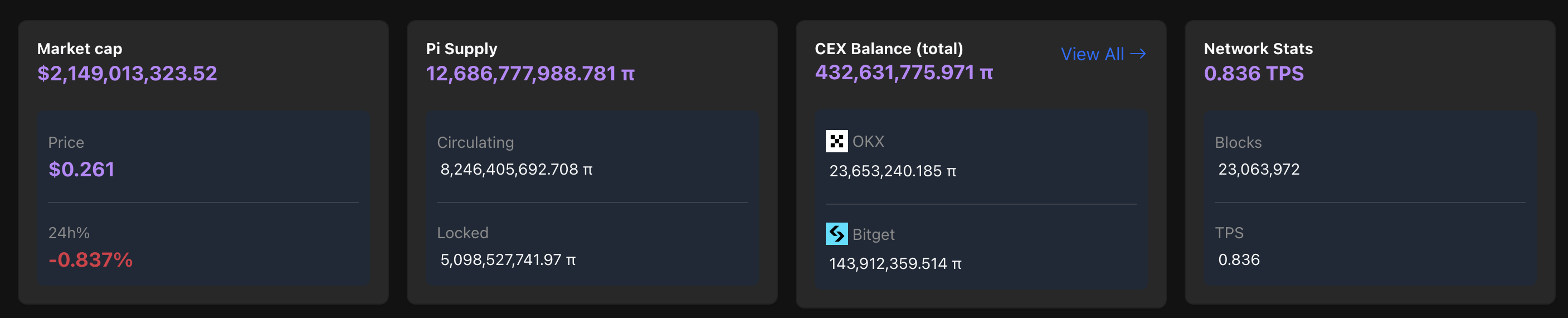Click the CEX Balance (total) heading
Screen dimensions: 1568x318
(x=889, y=49)
